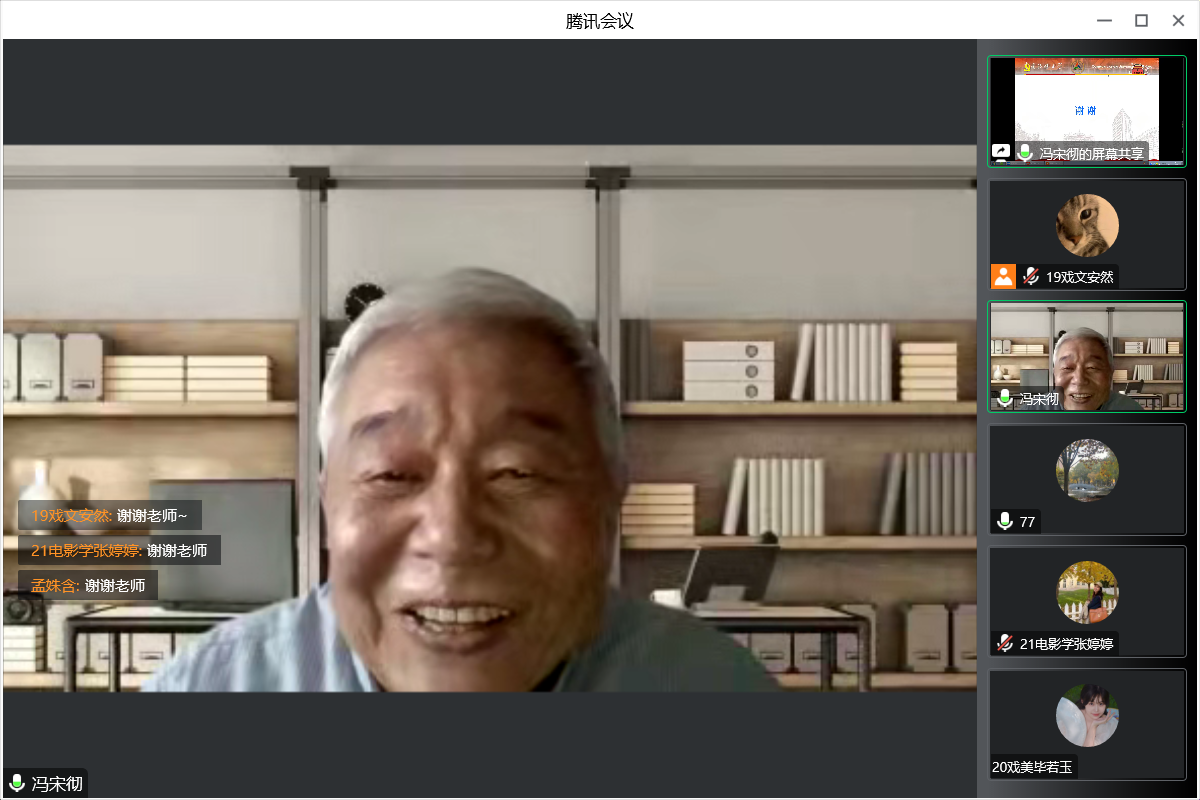Select the avatar of 21电影学张婷婷 in the sidebar

[x=1087, y=592]
